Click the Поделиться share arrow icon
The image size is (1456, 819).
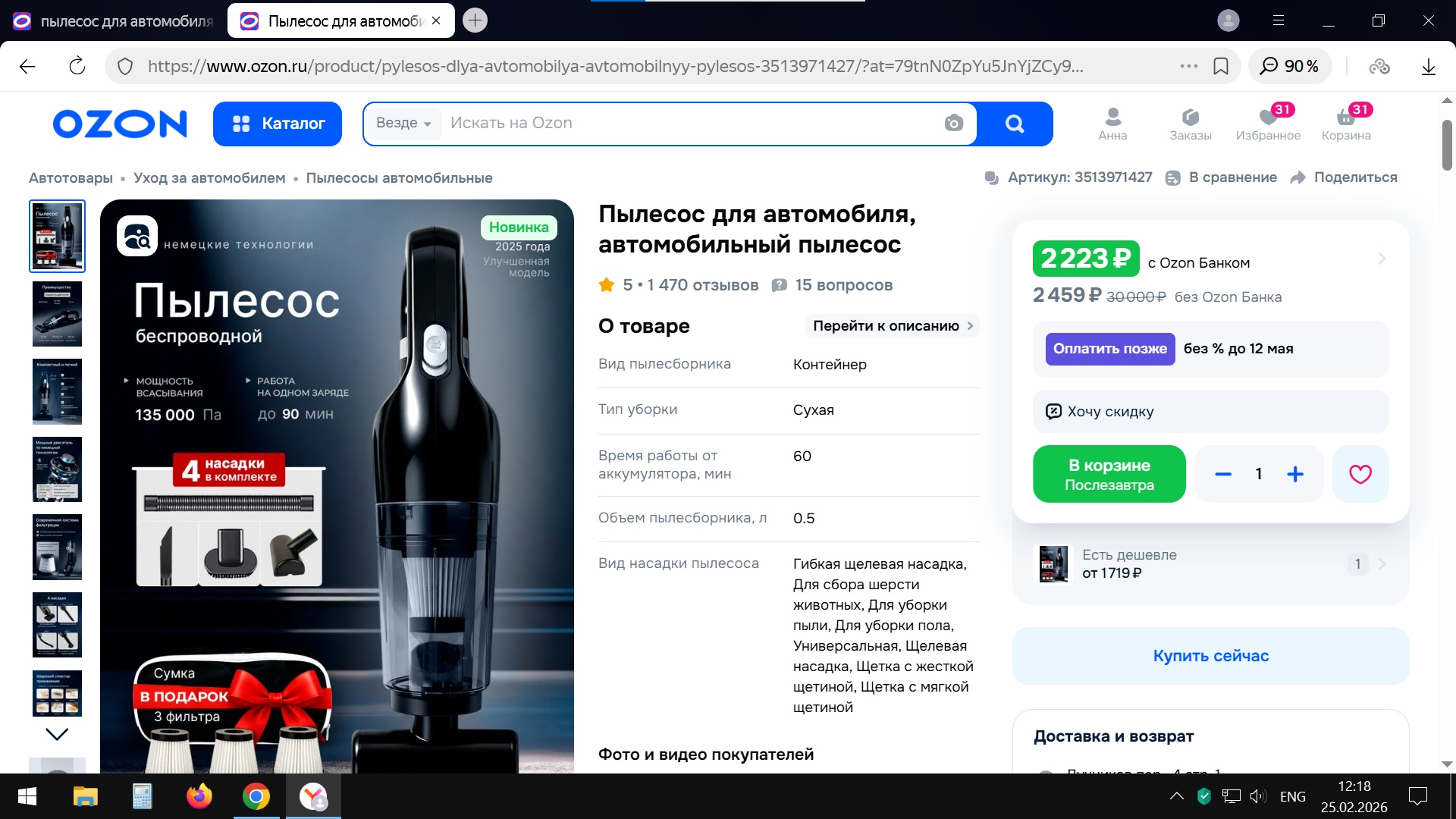[1298, 177]
